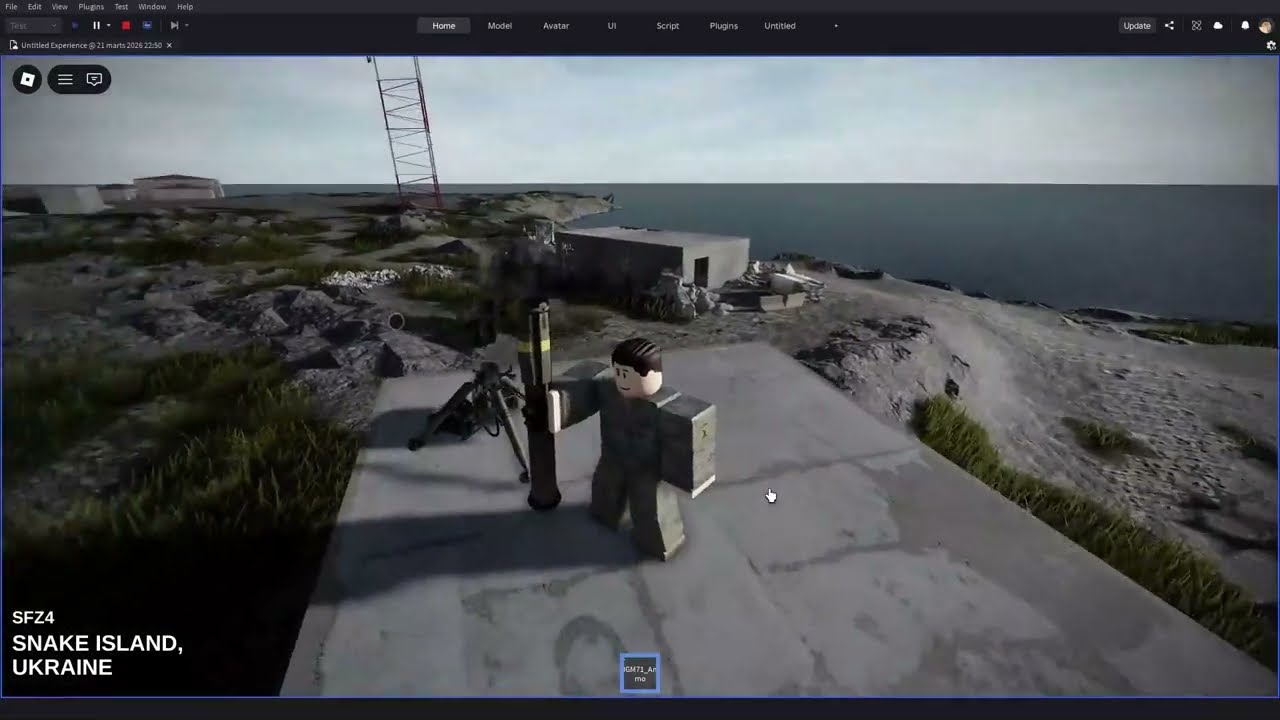Close the Untitled Experience tab
The height and width of the screenshot is (720, 1280).
169,45
